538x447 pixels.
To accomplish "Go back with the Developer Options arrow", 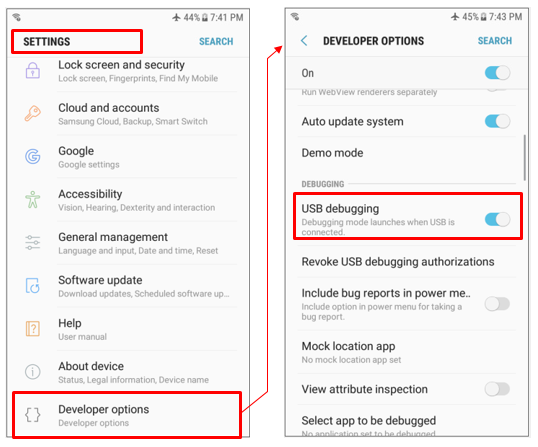I will [x=304, y=40].
